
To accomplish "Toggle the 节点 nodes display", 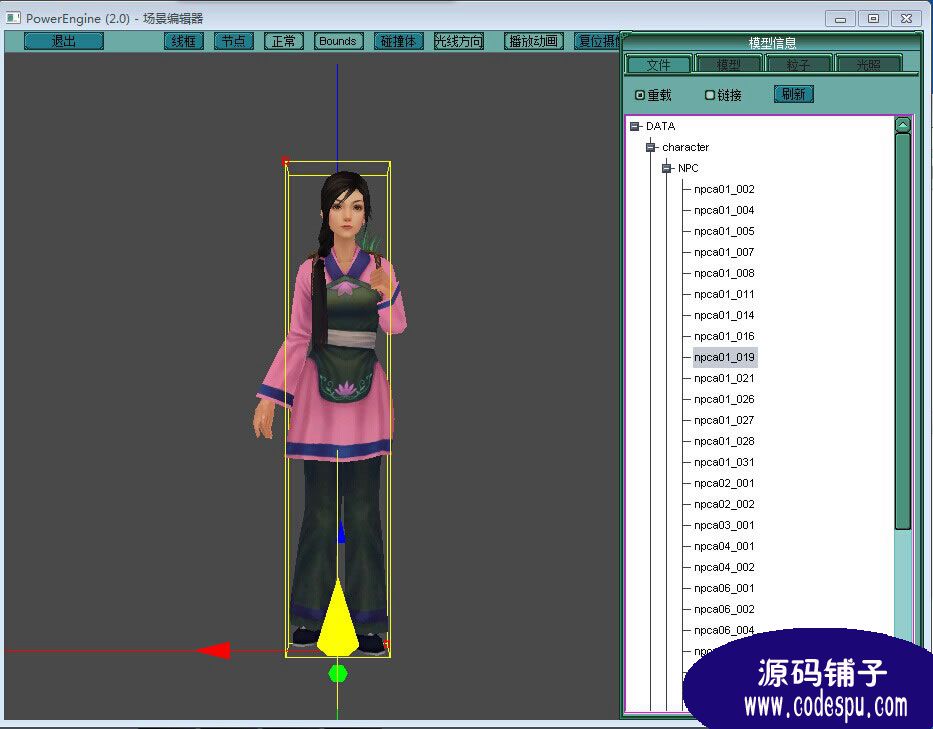I will click(x=233, y=41).
